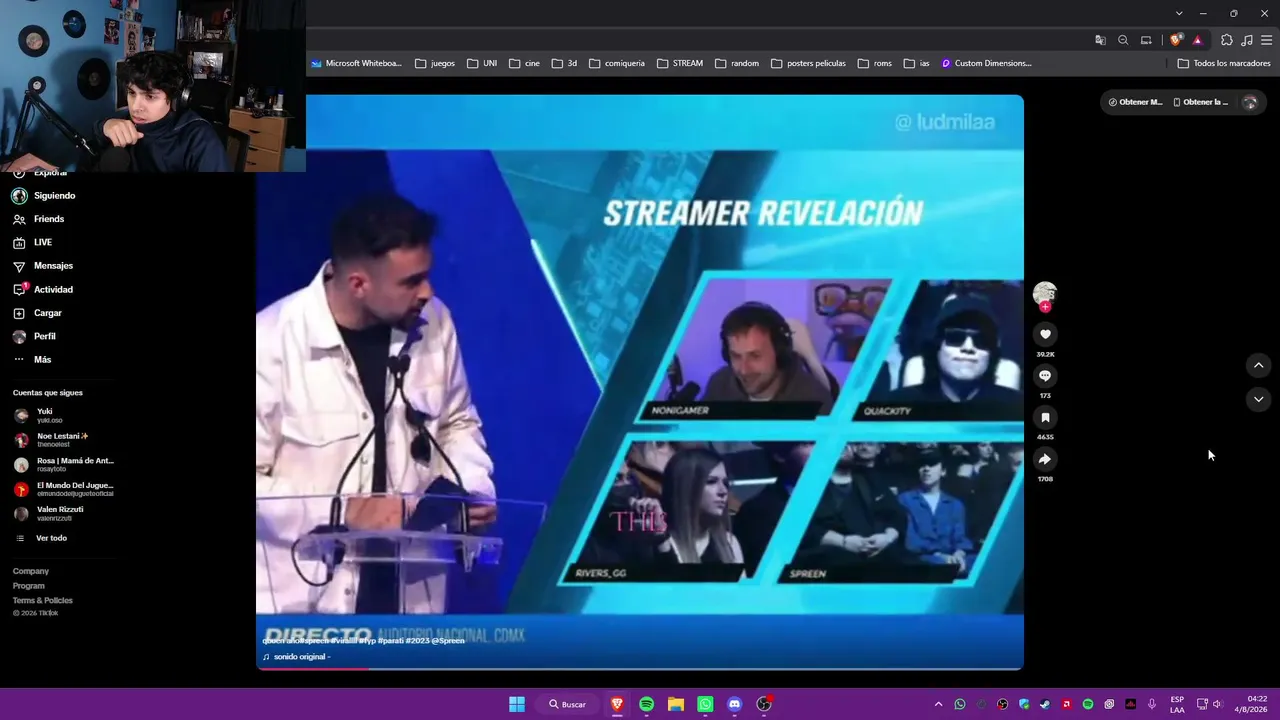This screenshot has height=720, width=1280.
Task: Expand the Terms & Policies footer section
Action: 43,600
